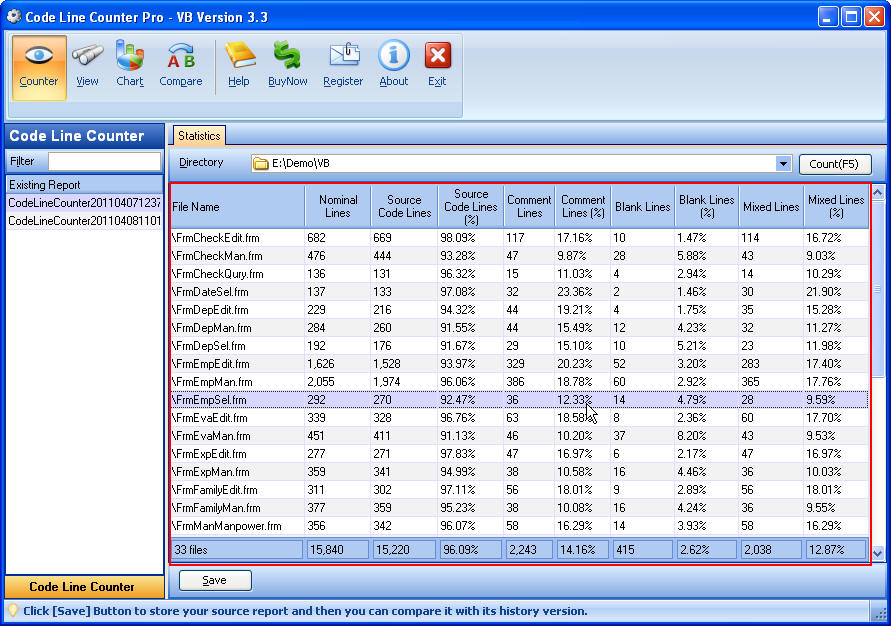This screenshot has width=891, height=626.
Task: Click the 96.09% source code total
Action: pyautogui.click(x=471, y=550)
